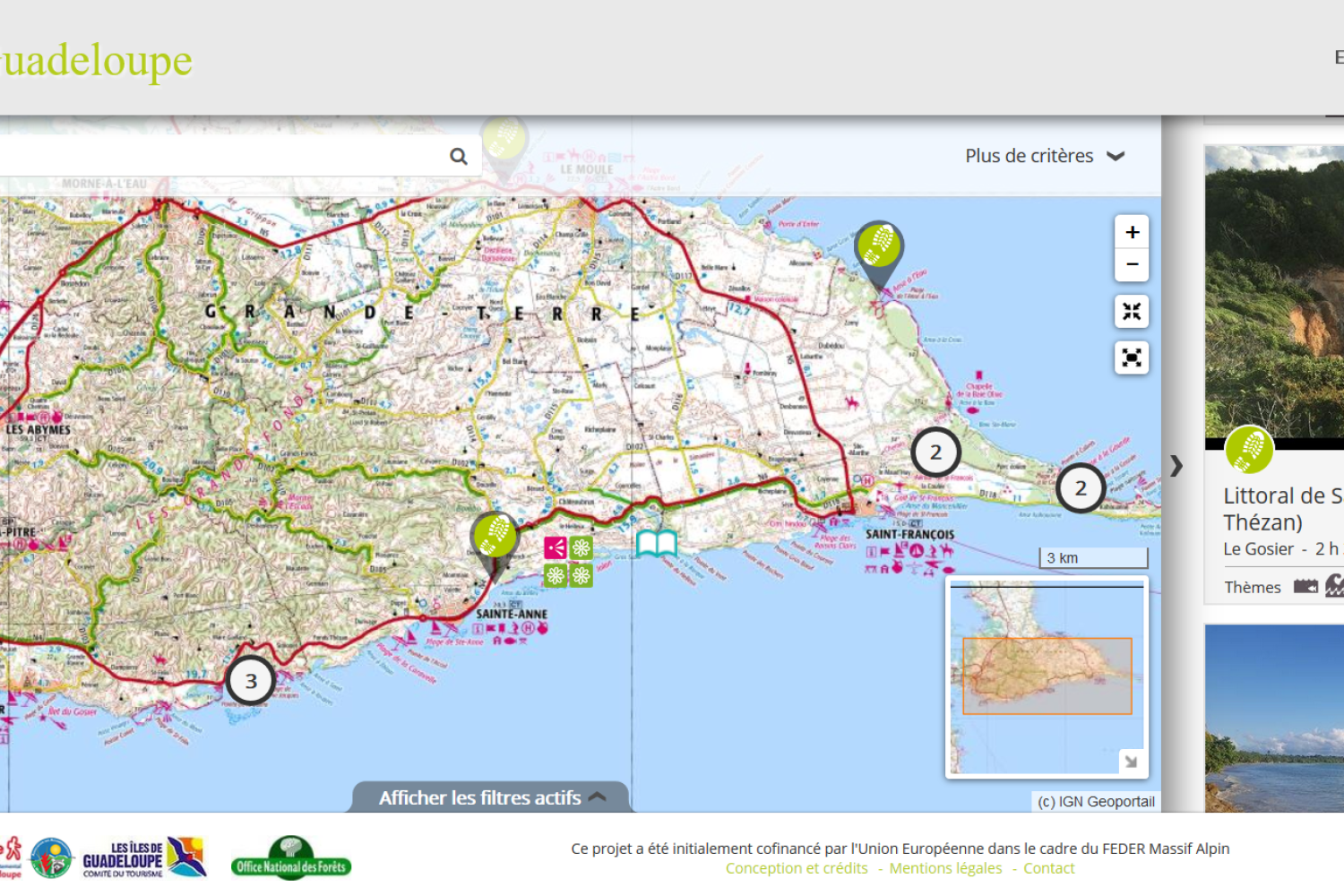The image size is (1344, 896).
Task: Open the 'Conception et crédits' link
Action: [x=797, y=868]
